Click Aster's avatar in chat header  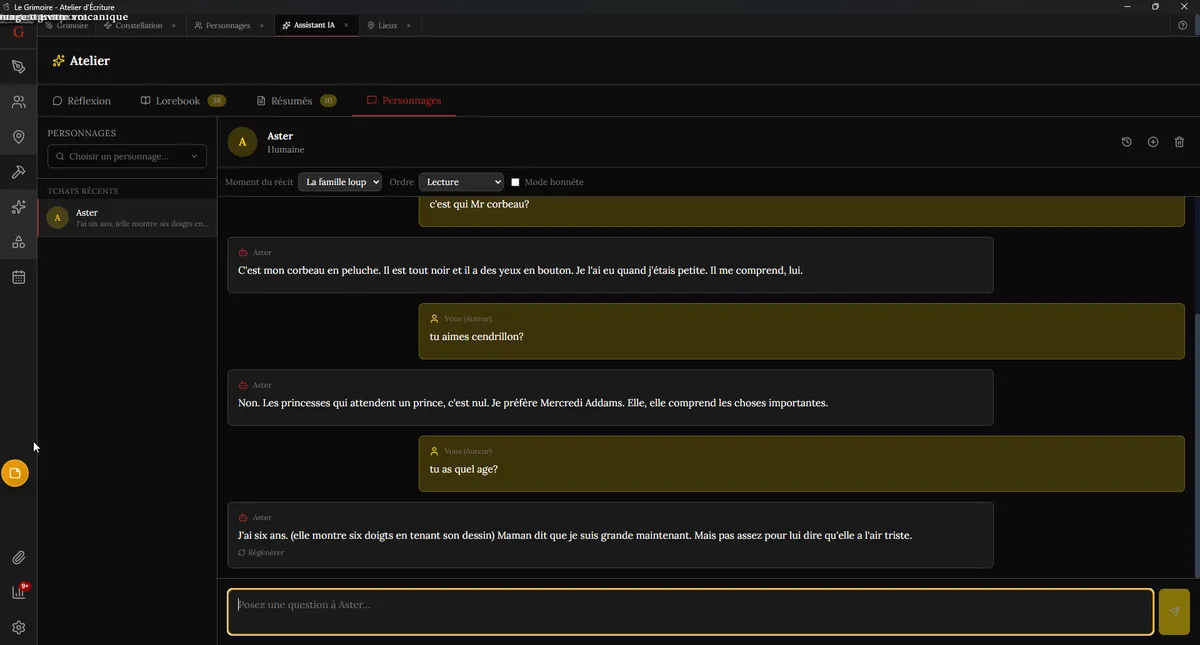(x=242, y=142)
